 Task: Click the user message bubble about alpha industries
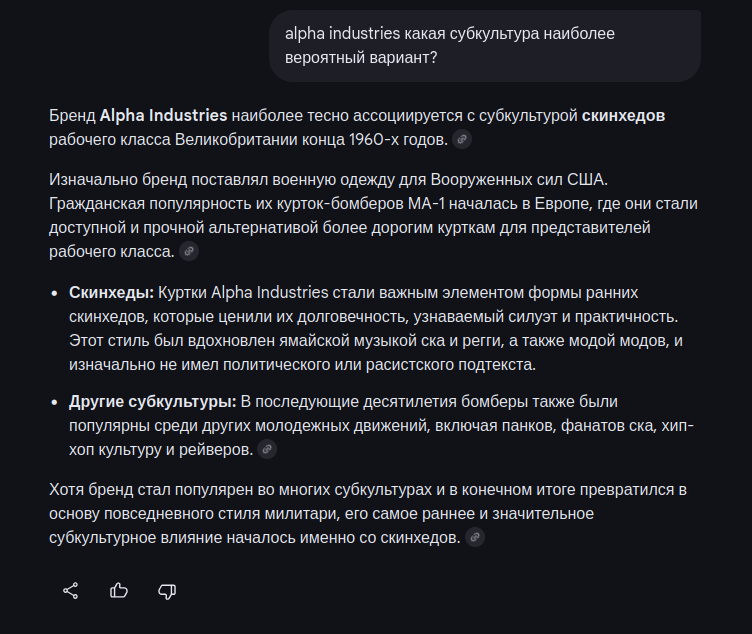pos(484,46)
